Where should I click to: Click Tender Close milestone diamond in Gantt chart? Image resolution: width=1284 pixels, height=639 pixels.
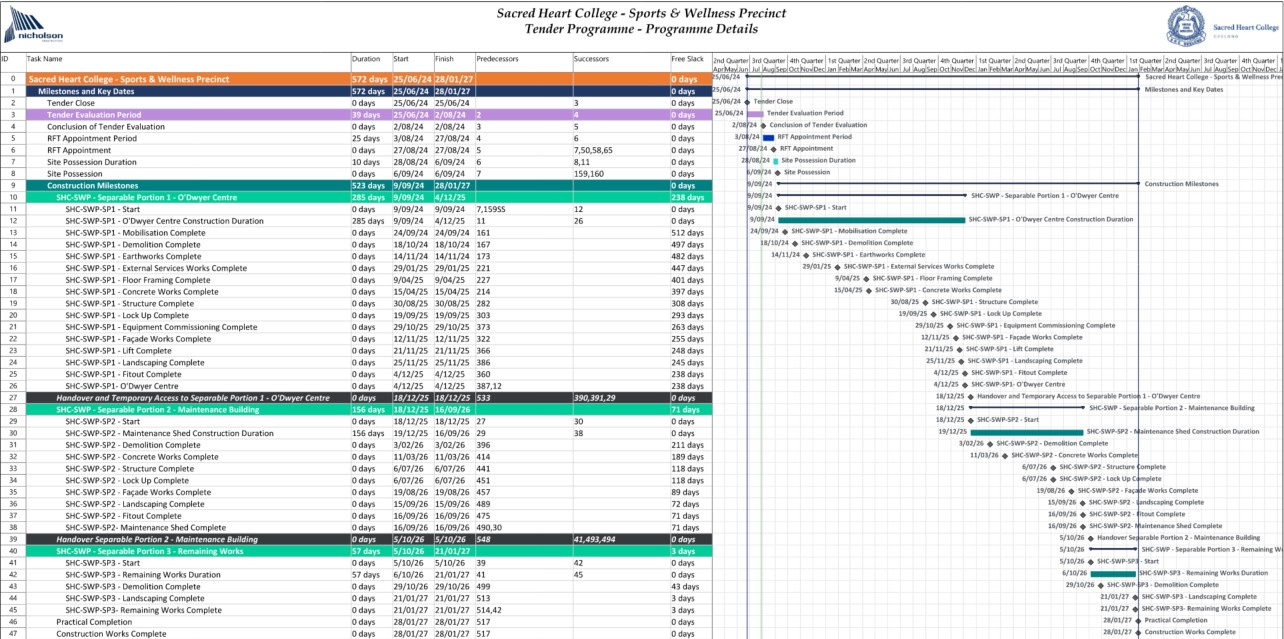(747, 102)
